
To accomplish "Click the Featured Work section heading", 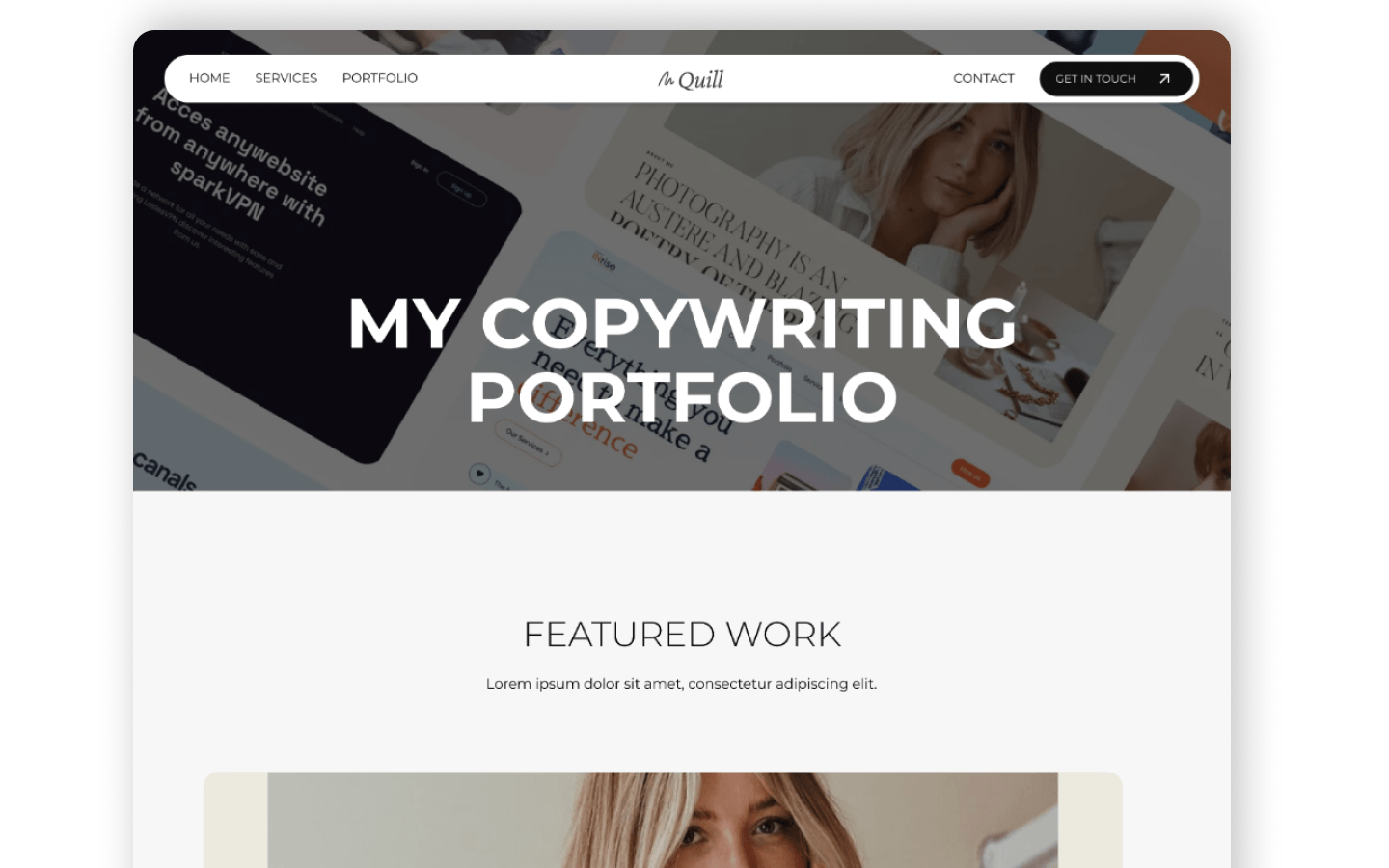I will (x=682, y=635).
